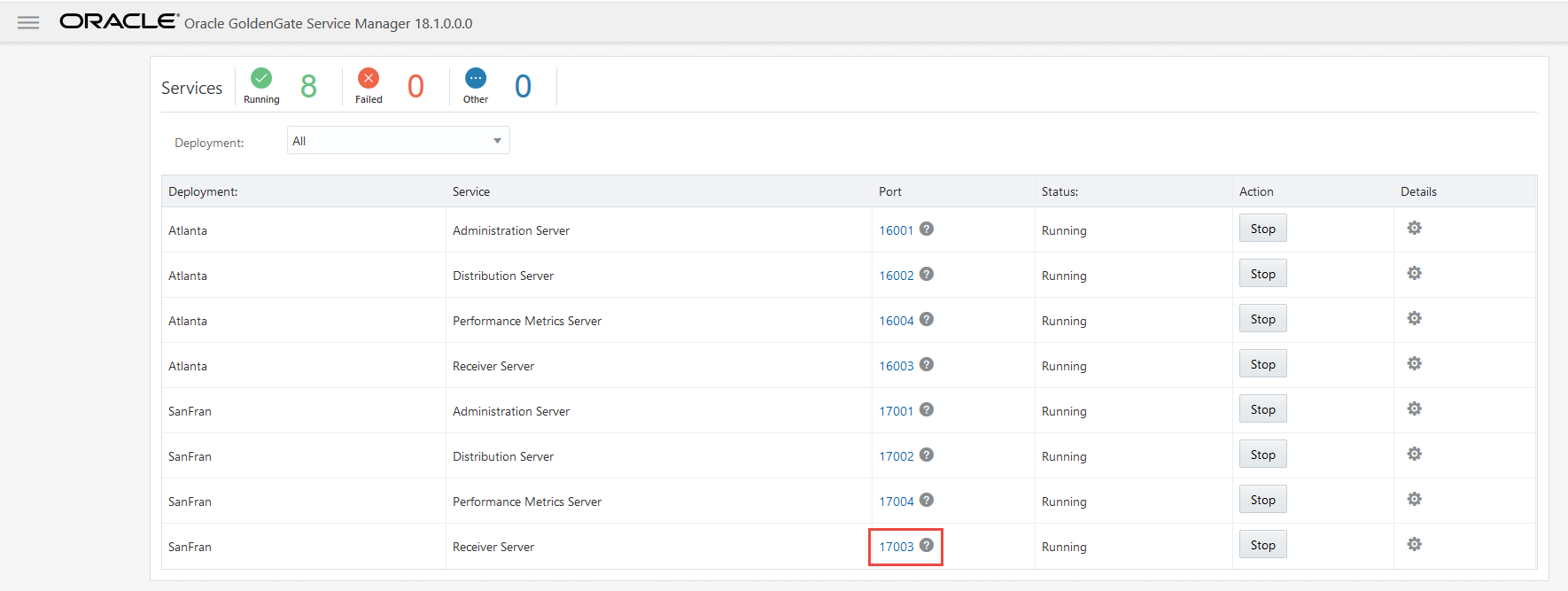Open port link 17004
The width and height of the screenshot is (1568, 591).
(896, 502)
